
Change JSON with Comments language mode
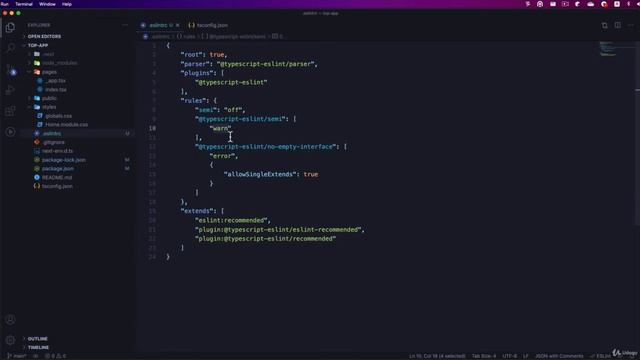[559, 356]
